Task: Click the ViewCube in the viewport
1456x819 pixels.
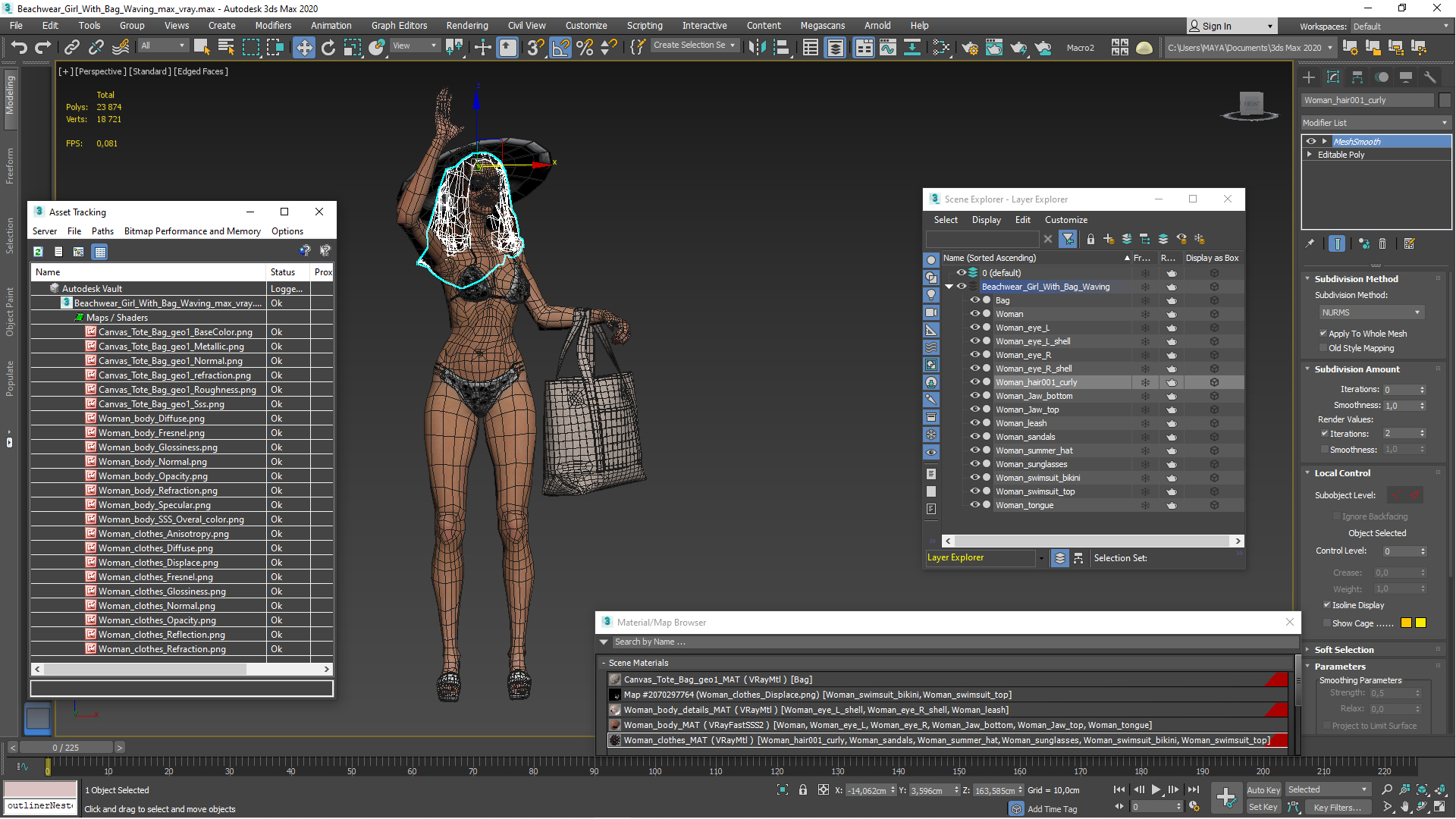Action: (1251, 104)
